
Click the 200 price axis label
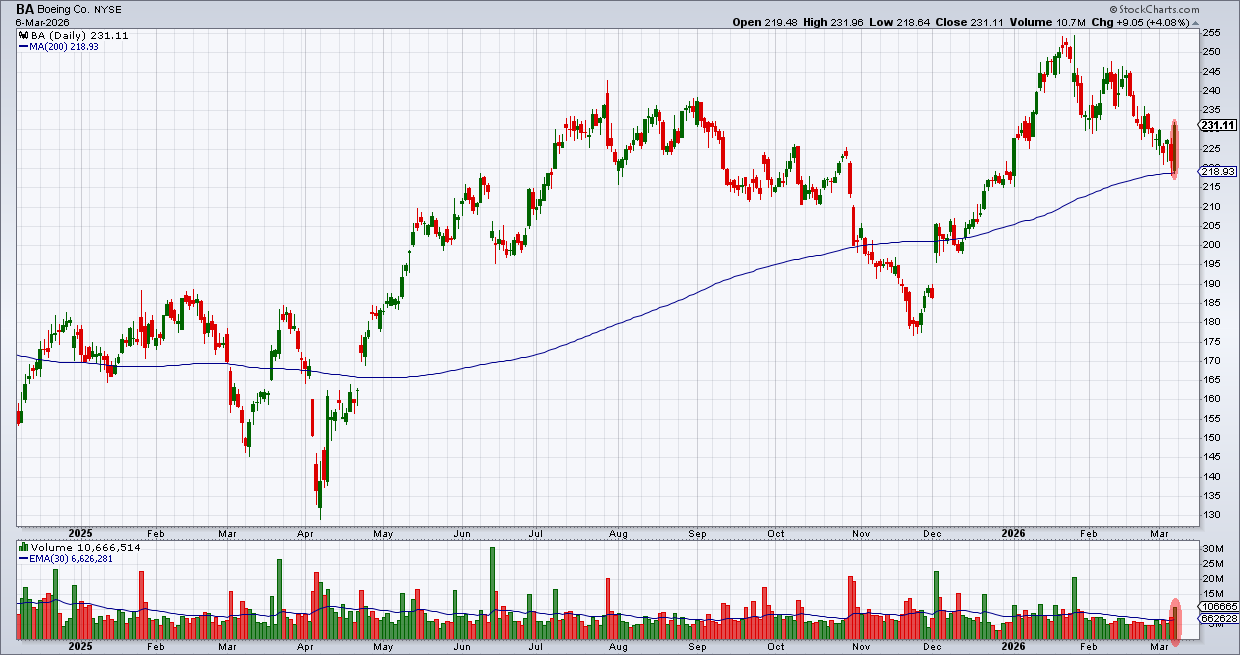pyautogui.click(x=1212, y=245)
